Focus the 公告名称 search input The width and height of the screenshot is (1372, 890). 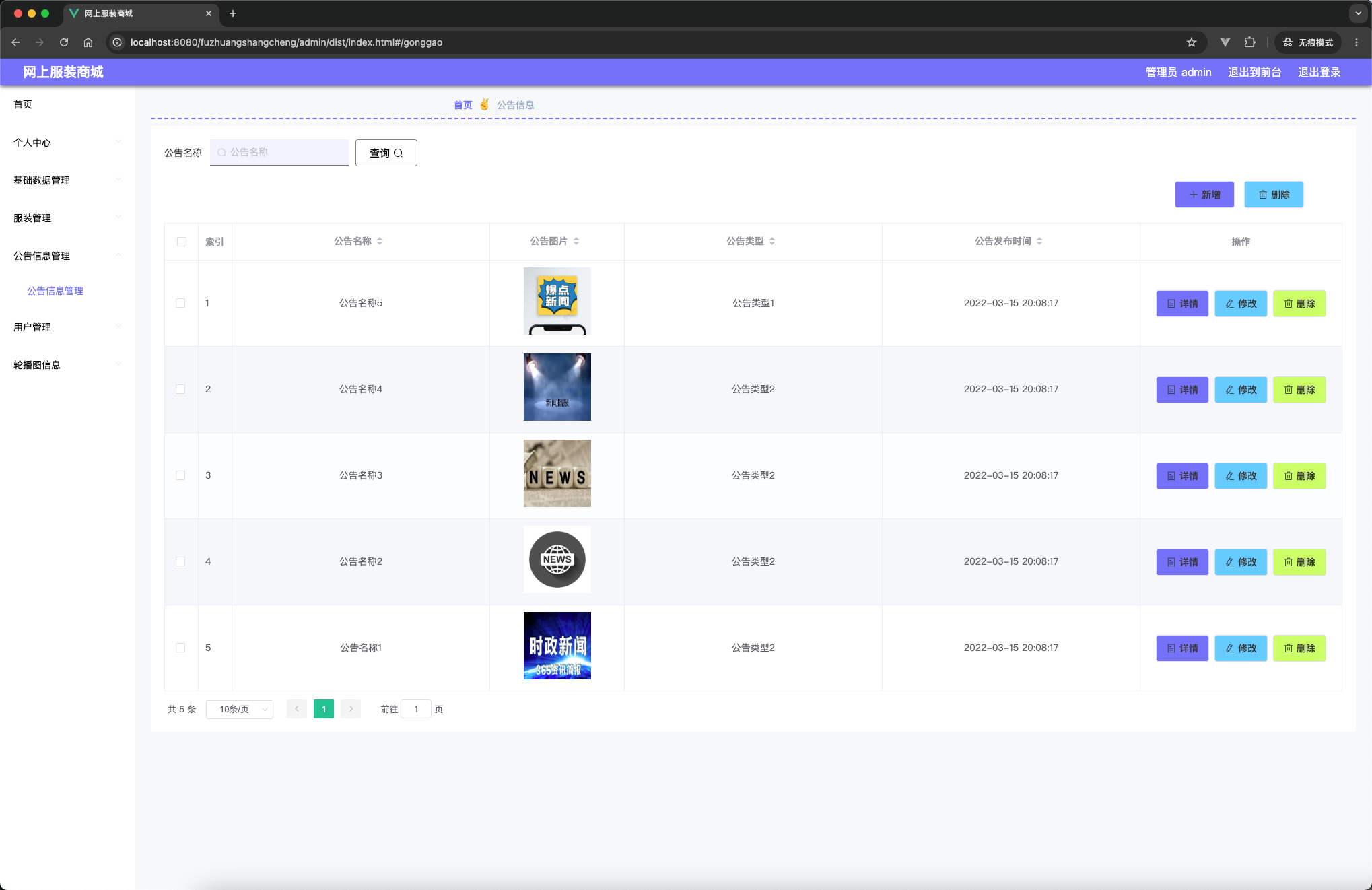[x=279, y=153]
